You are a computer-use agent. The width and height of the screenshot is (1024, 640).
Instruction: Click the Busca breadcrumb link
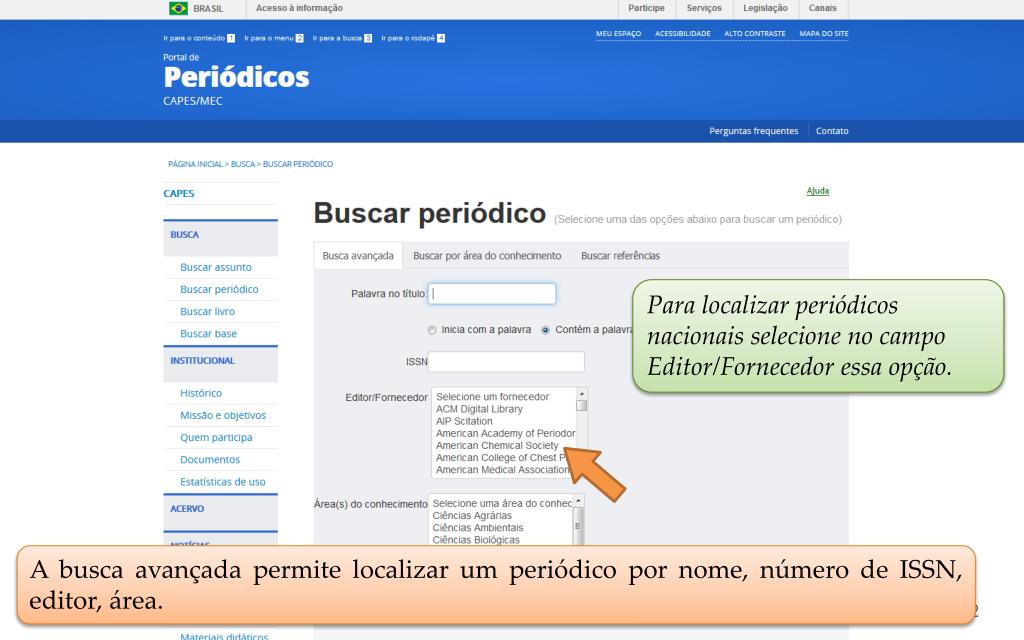pos(242,164)
